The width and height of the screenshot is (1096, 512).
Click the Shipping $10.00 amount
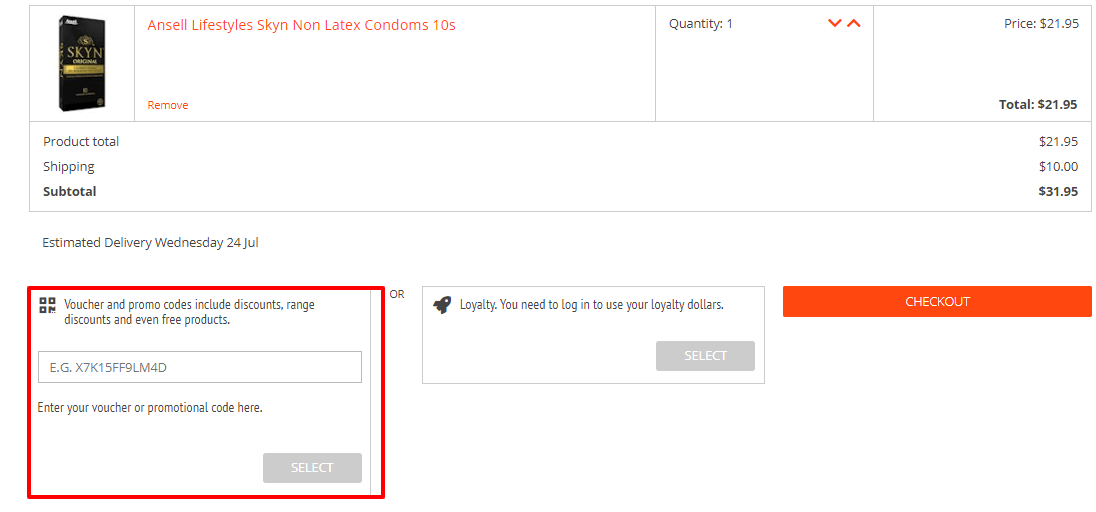point(1058,166)
